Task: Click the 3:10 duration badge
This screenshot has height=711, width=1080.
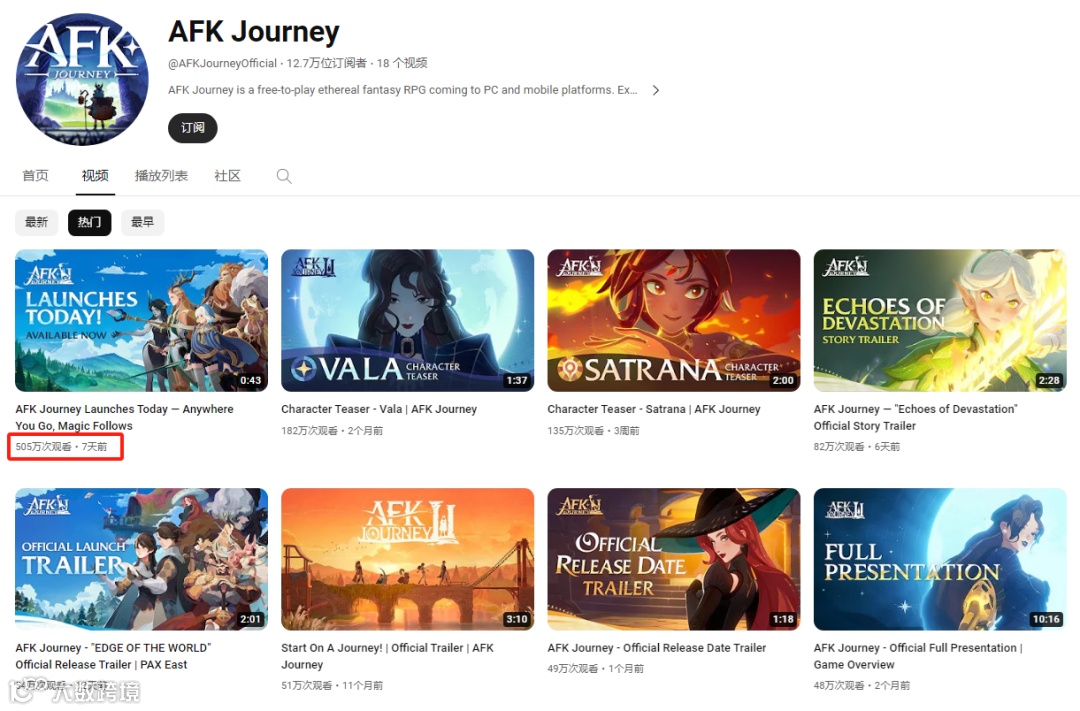Action: (517, 619)
